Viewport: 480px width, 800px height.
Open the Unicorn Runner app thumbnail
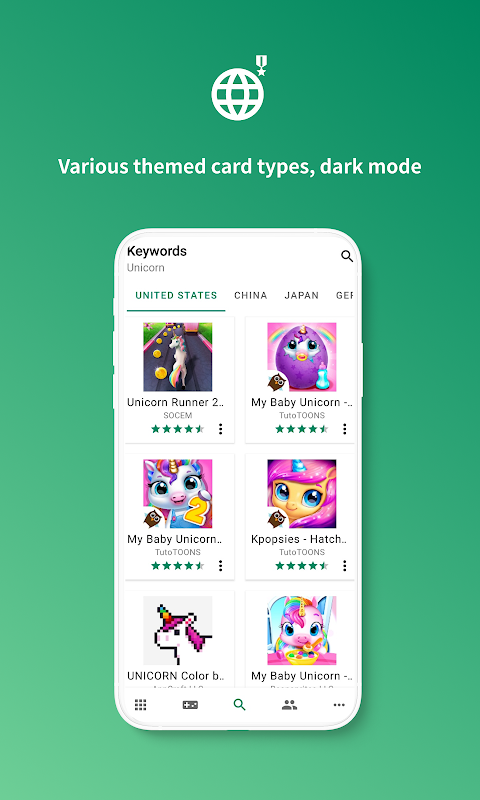178,357
